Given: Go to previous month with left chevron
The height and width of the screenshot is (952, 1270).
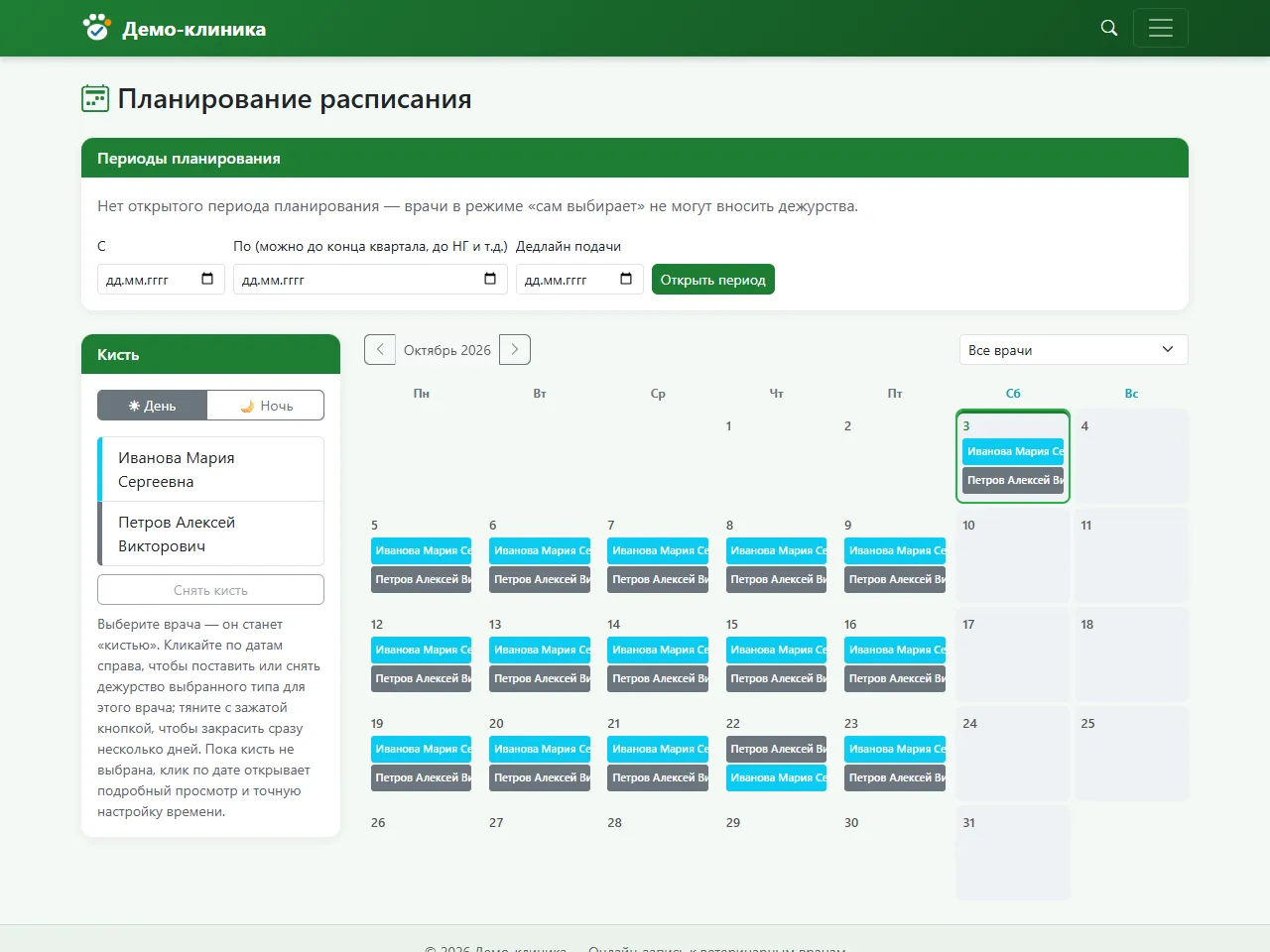Looking at the screenshot, I should click(380, 349).
